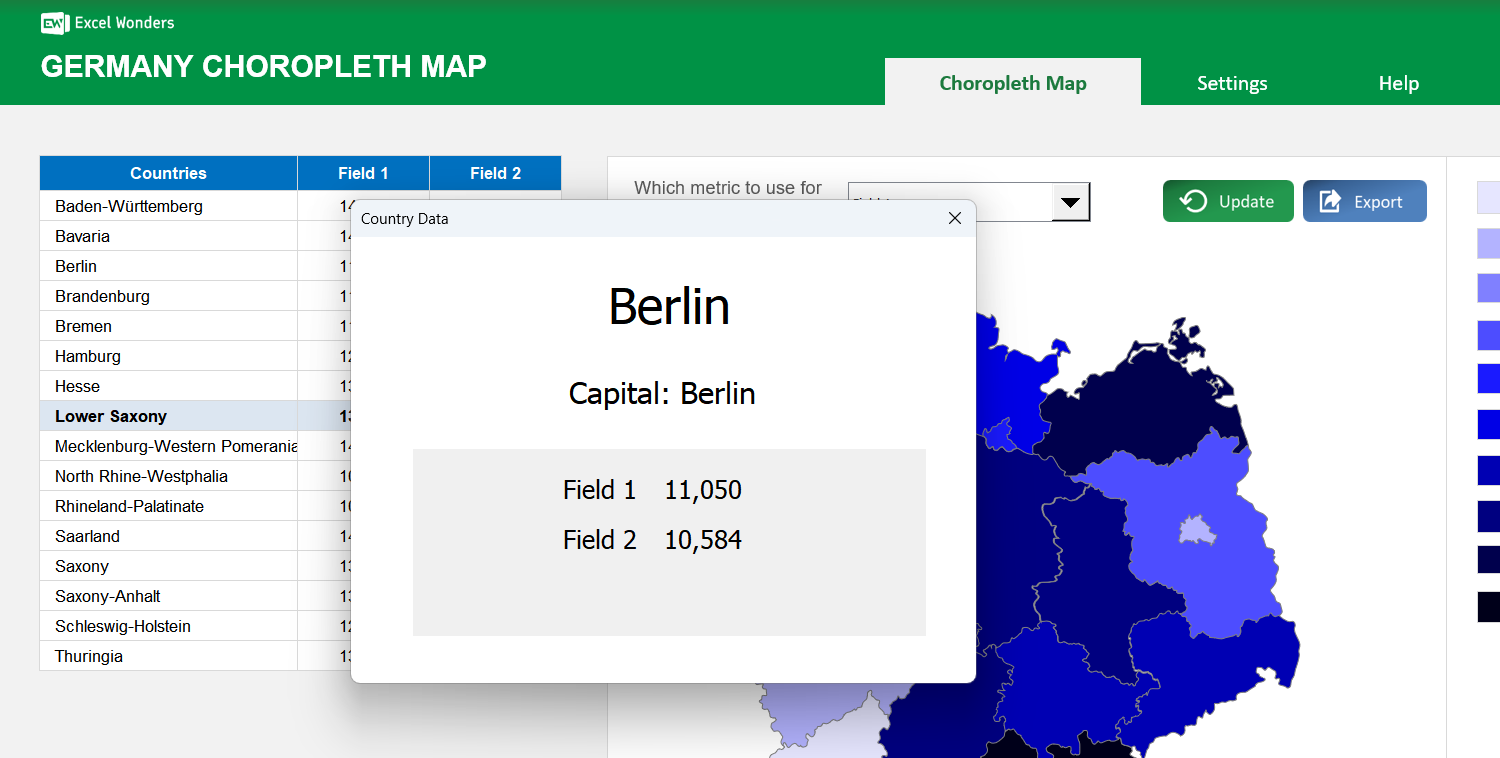
Task: Open the Help tab
Action: click(1398, 83)
